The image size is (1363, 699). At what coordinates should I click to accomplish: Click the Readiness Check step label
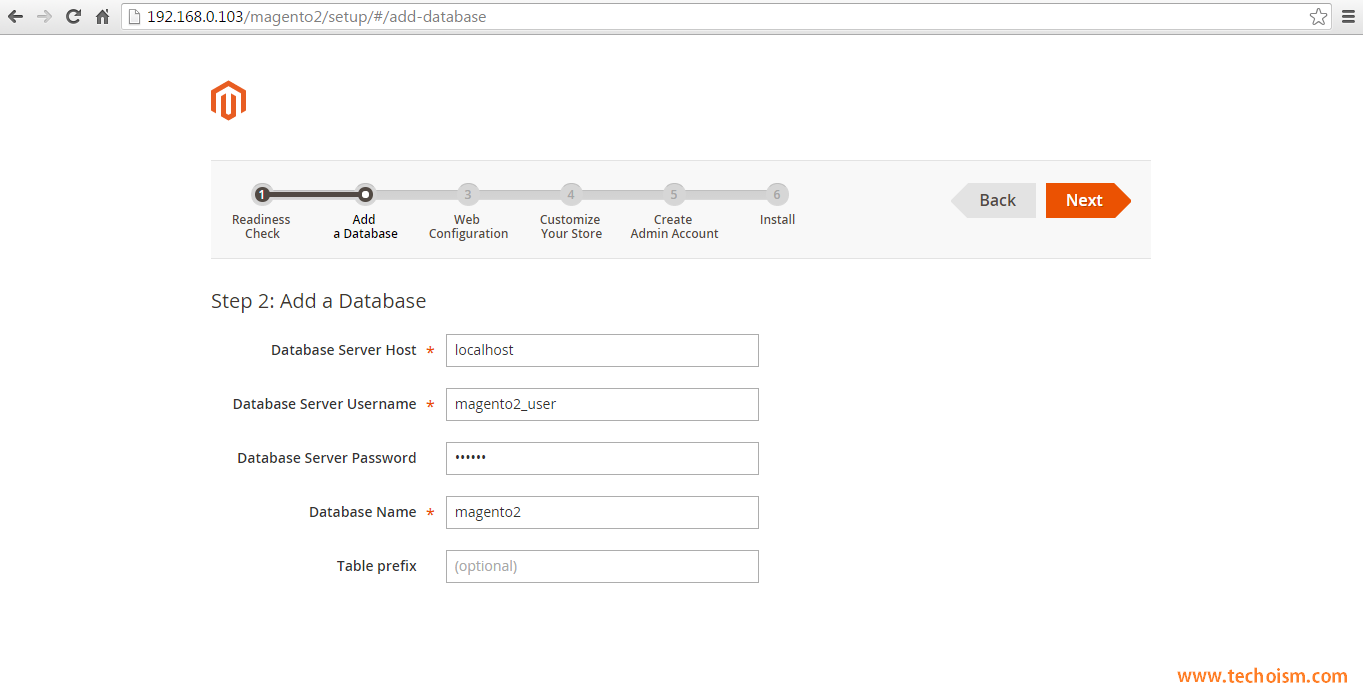(x=262, y=227)
